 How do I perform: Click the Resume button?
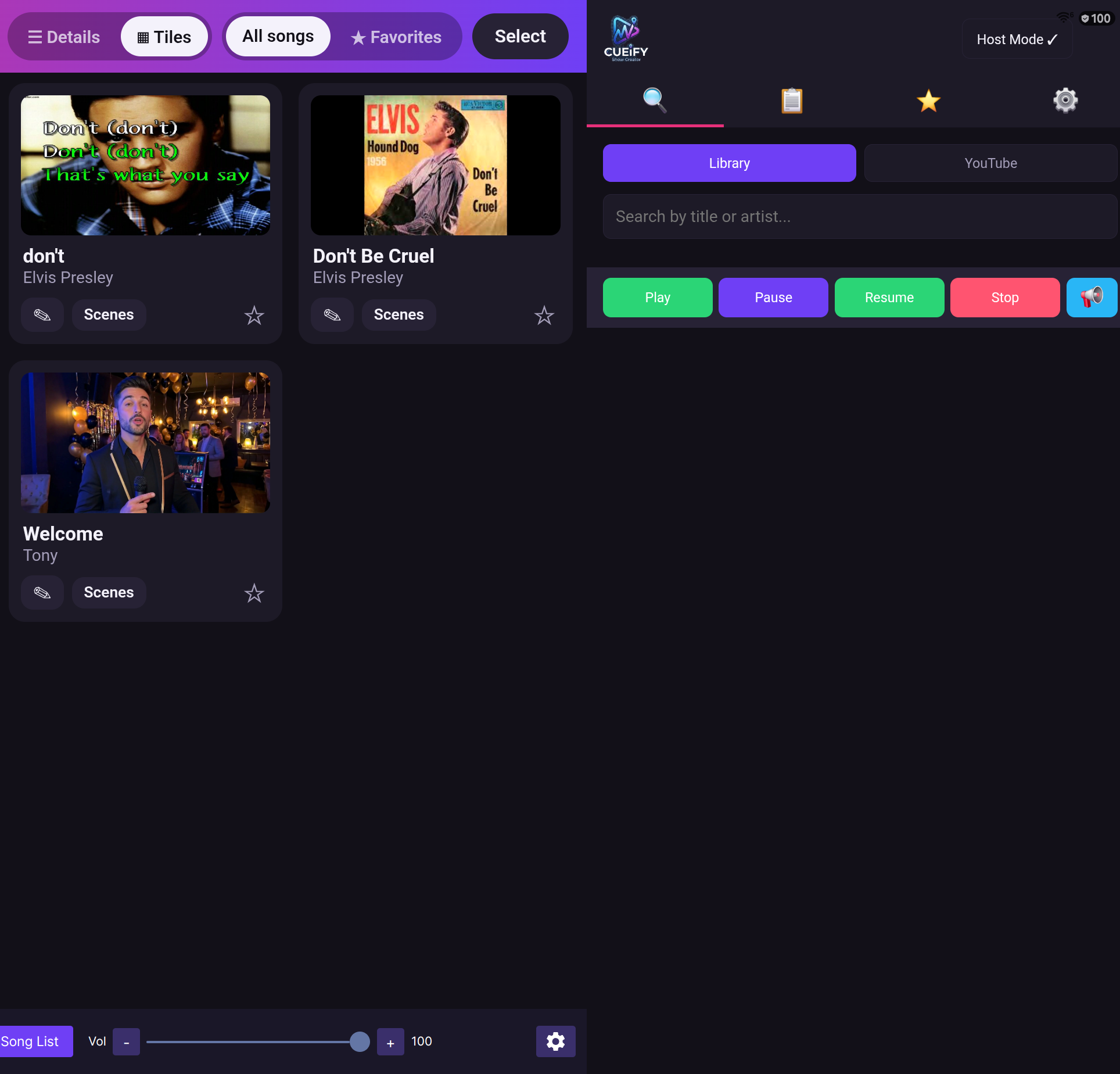coord(889,298)
